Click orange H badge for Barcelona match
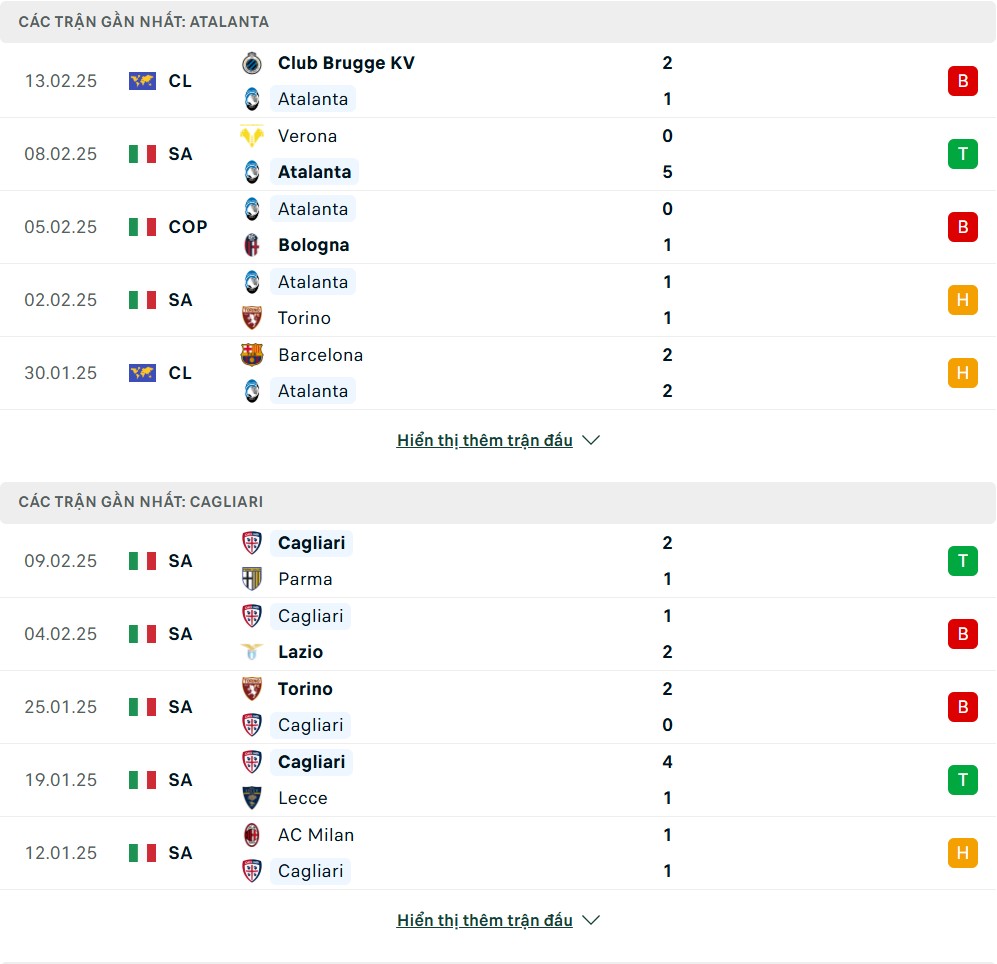997x964 pixels. pos(963,373)
